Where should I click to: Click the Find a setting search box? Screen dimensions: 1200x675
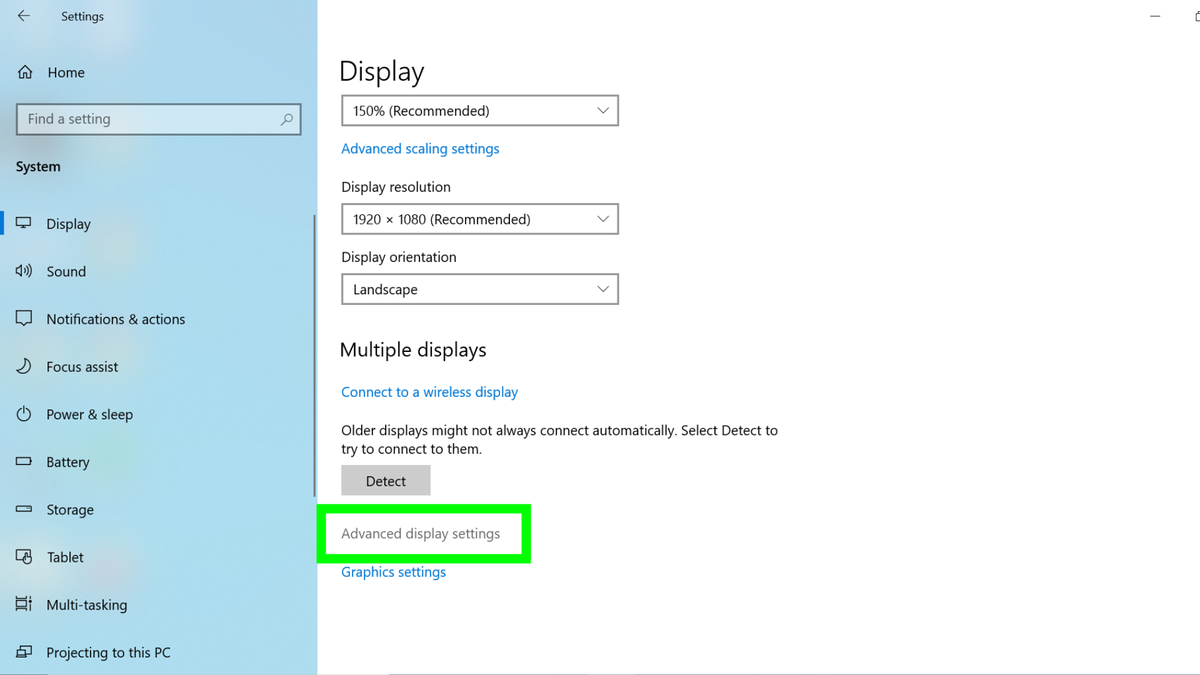[x=158, y=118]
